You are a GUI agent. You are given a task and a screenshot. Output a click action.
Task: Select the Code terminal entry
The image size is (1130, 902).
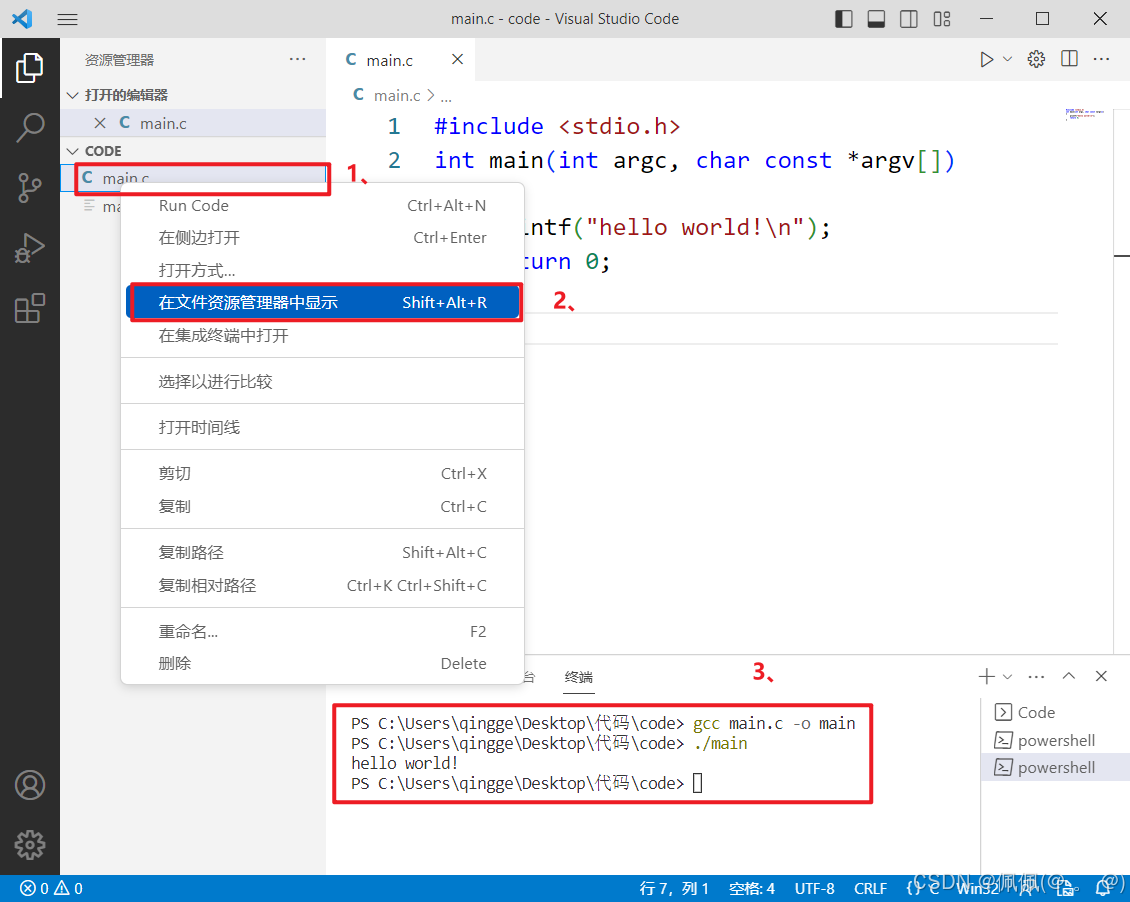click(x=1056, y=713)
